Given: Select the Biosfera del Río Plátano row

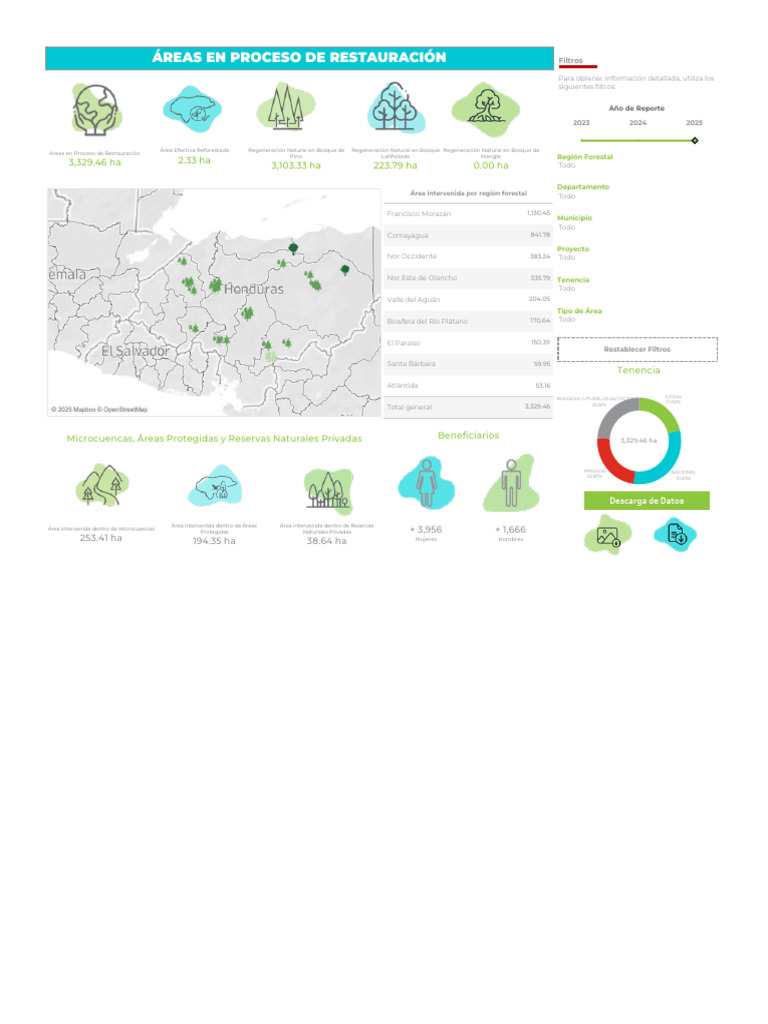Looking at the screenshot, I should click(x=468, y=321).
